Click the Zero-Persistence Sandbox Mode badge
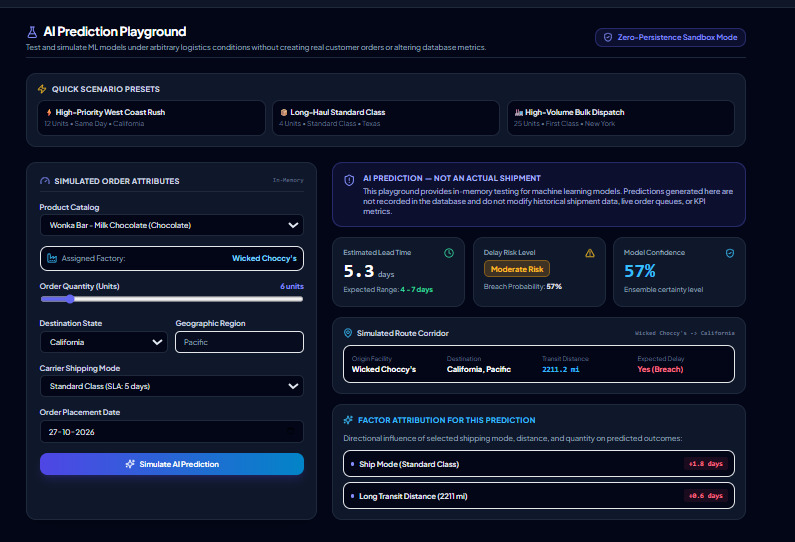 point(670,38)
